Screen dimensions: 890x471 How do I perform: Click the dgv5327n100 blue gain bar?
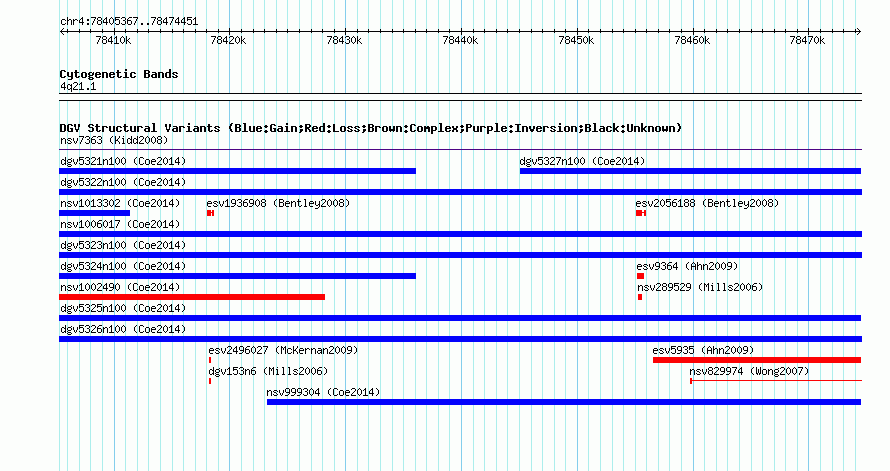point(690,171)
